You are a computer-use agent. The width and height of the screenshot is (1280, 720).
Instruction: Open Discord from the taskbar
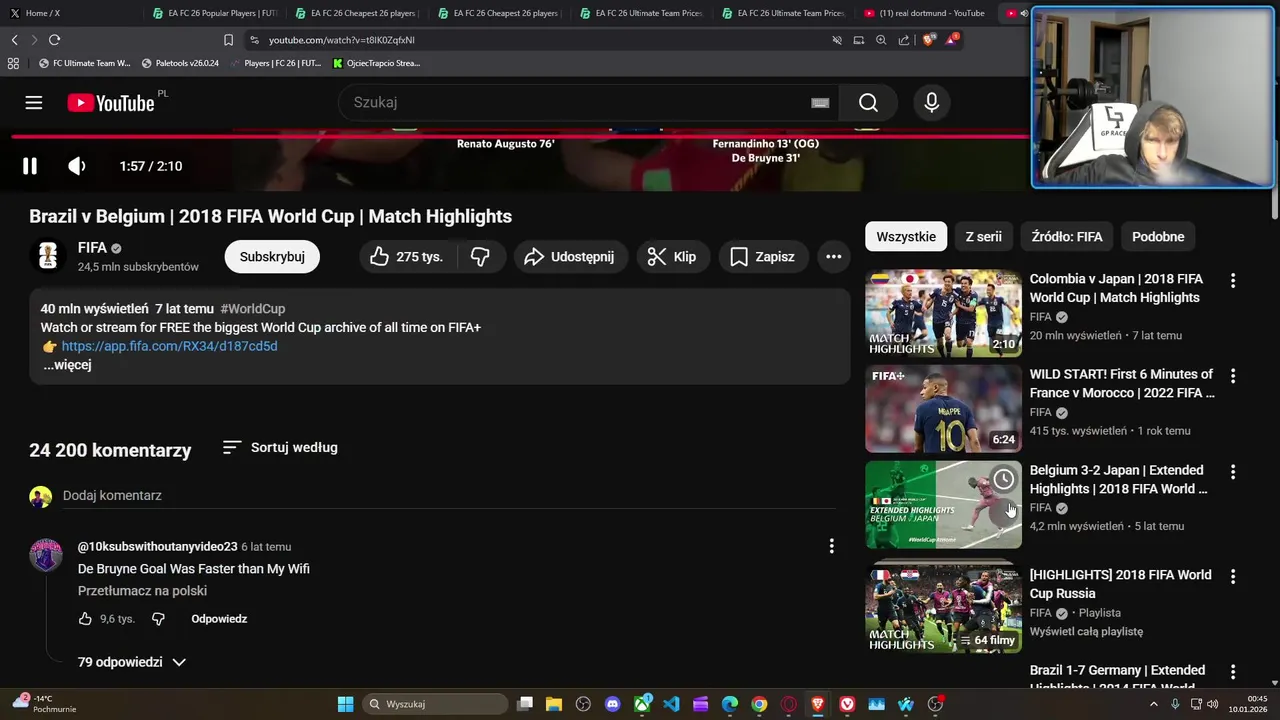point(613,704)
